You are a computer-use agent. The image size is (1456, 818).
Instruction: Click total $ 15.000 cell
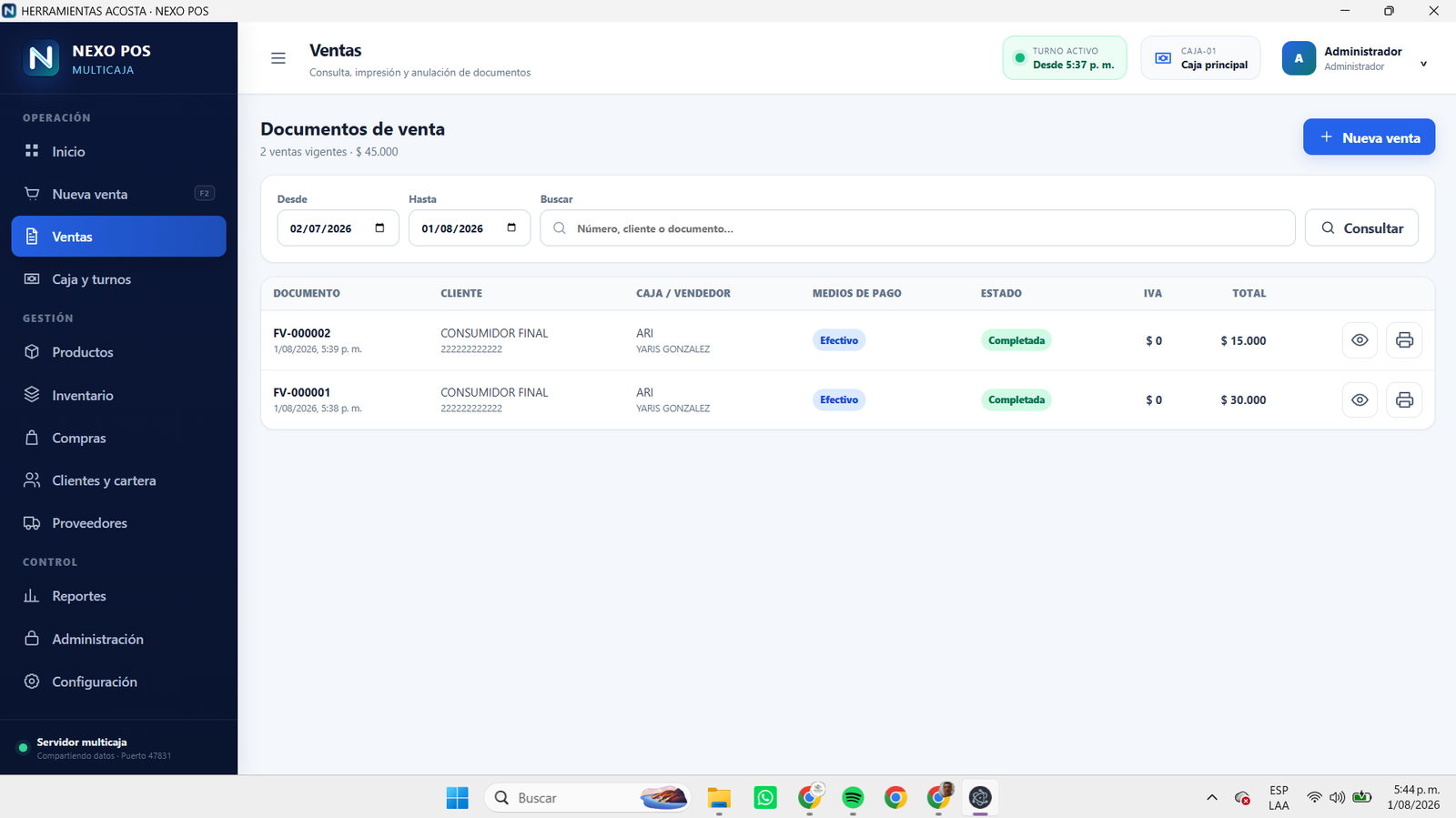click(1243, 340)
